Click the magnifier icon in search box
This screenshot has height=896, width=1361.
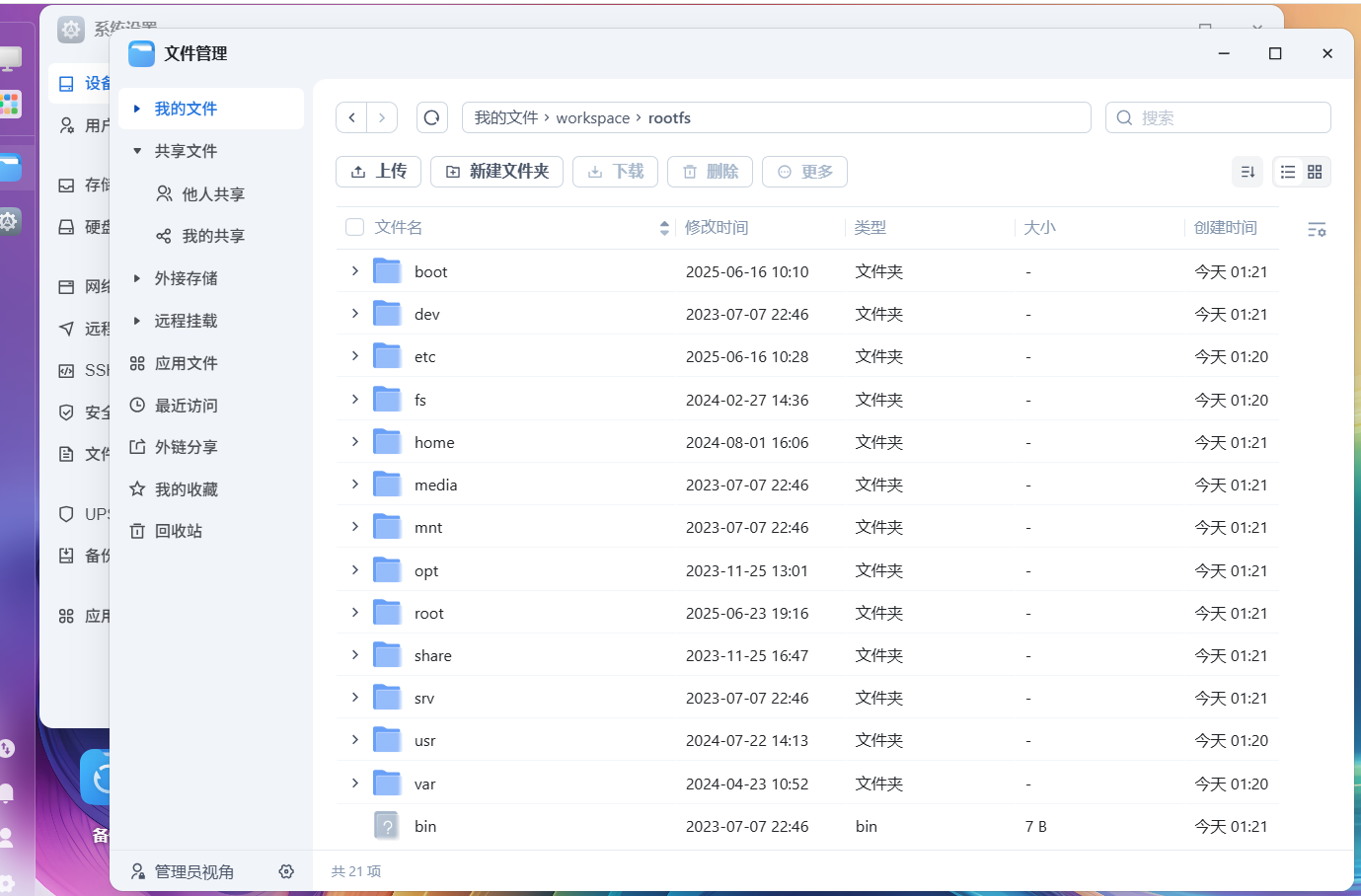(1124, 117)
